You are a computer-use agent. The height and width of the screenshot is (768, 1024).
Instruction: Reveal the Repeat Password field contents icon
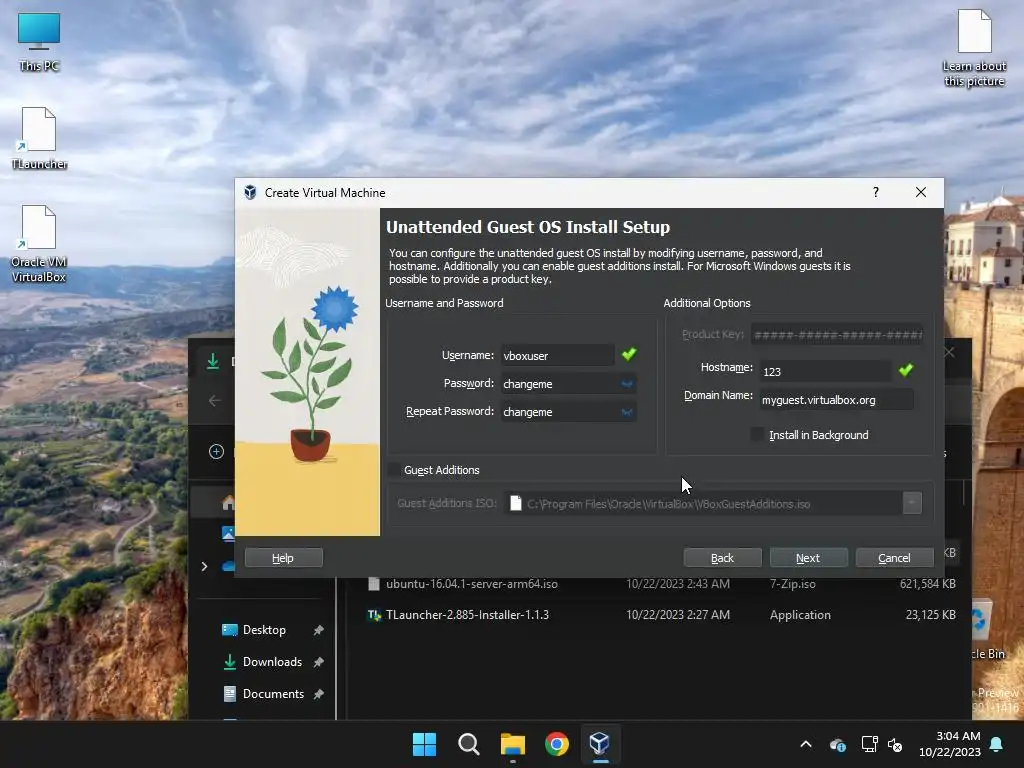(627, 412)
